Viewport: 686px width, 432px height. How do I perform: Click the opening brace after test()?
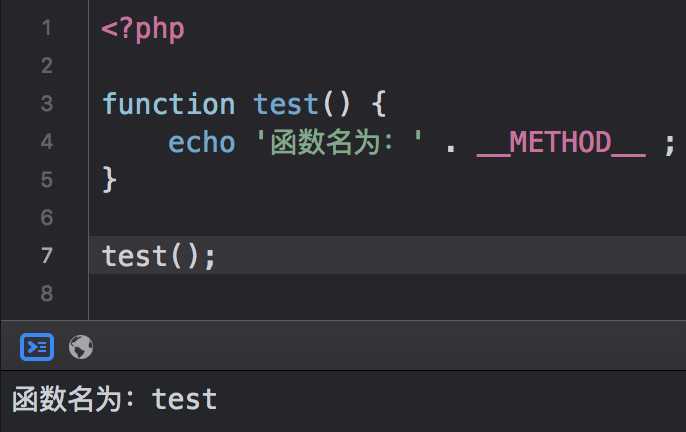pyautogui.click(x=378, y=104)
